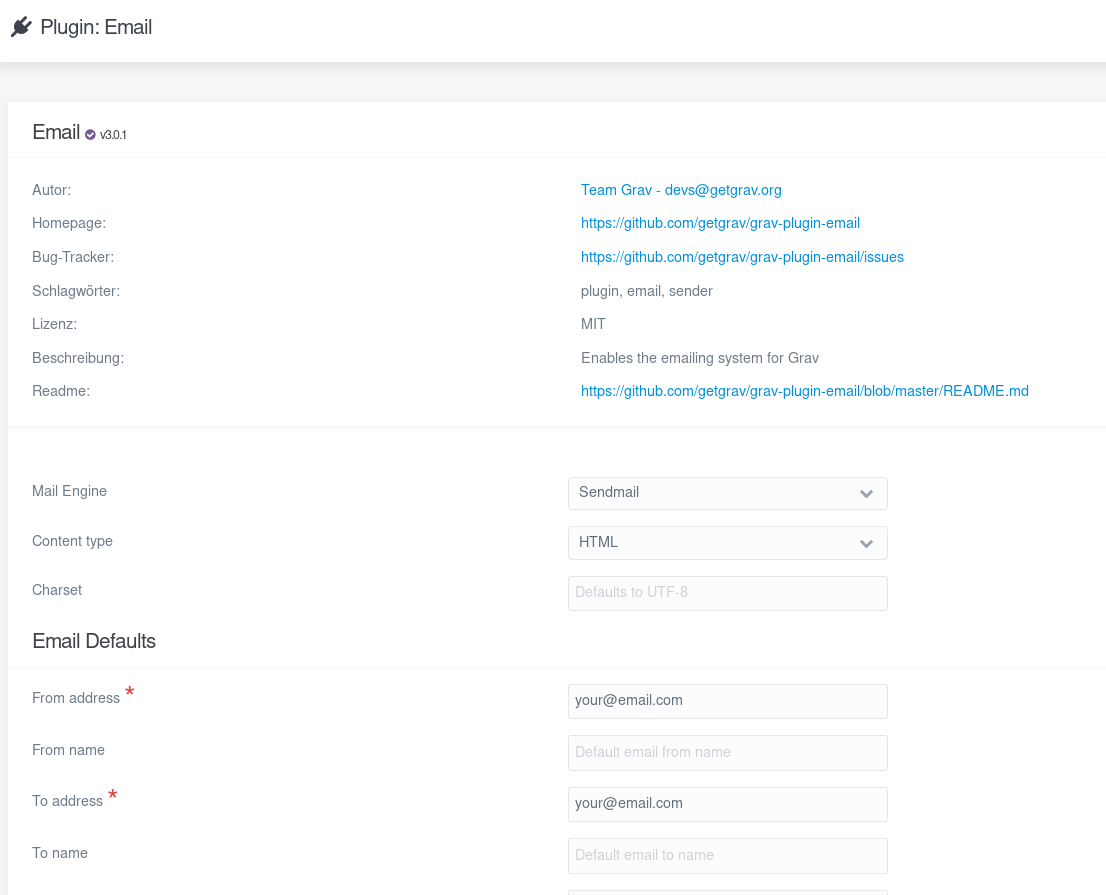Click the To name input field
The image size is (1106, 895).
(727, 856)
